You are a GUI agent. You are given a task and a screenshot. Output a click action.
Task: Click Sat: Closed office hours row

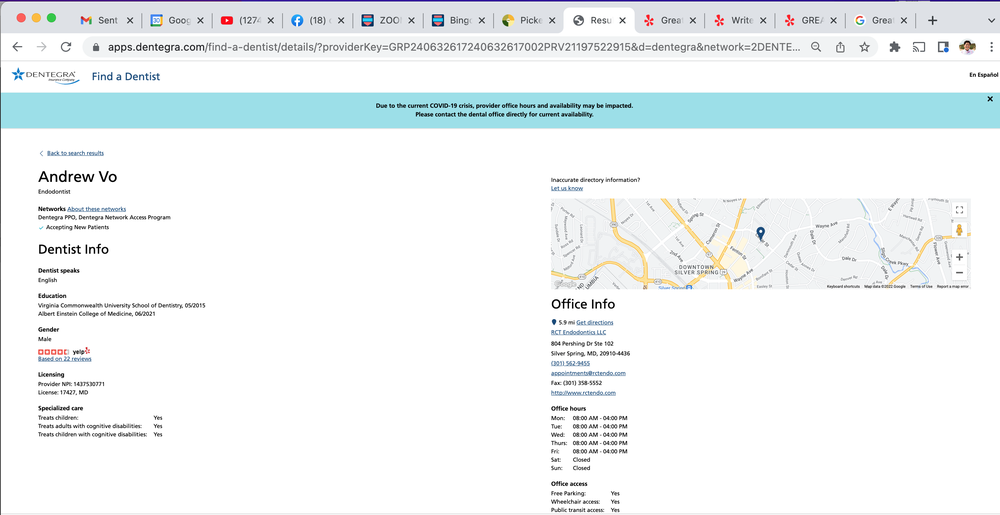click(x=571, y=460)
